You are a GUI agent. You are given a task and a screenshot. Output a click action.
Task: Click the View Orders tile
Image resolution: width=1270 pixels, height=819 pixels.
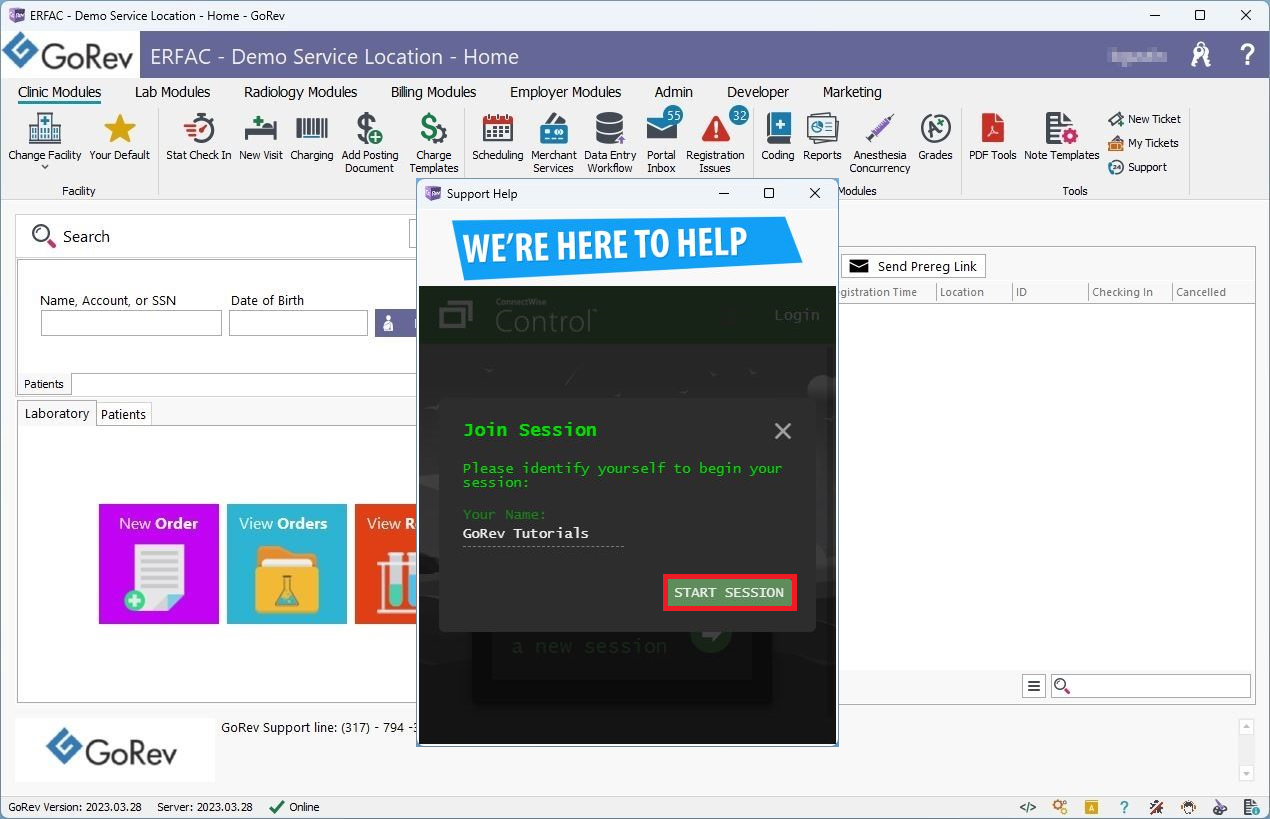click(x=287, y=564)
